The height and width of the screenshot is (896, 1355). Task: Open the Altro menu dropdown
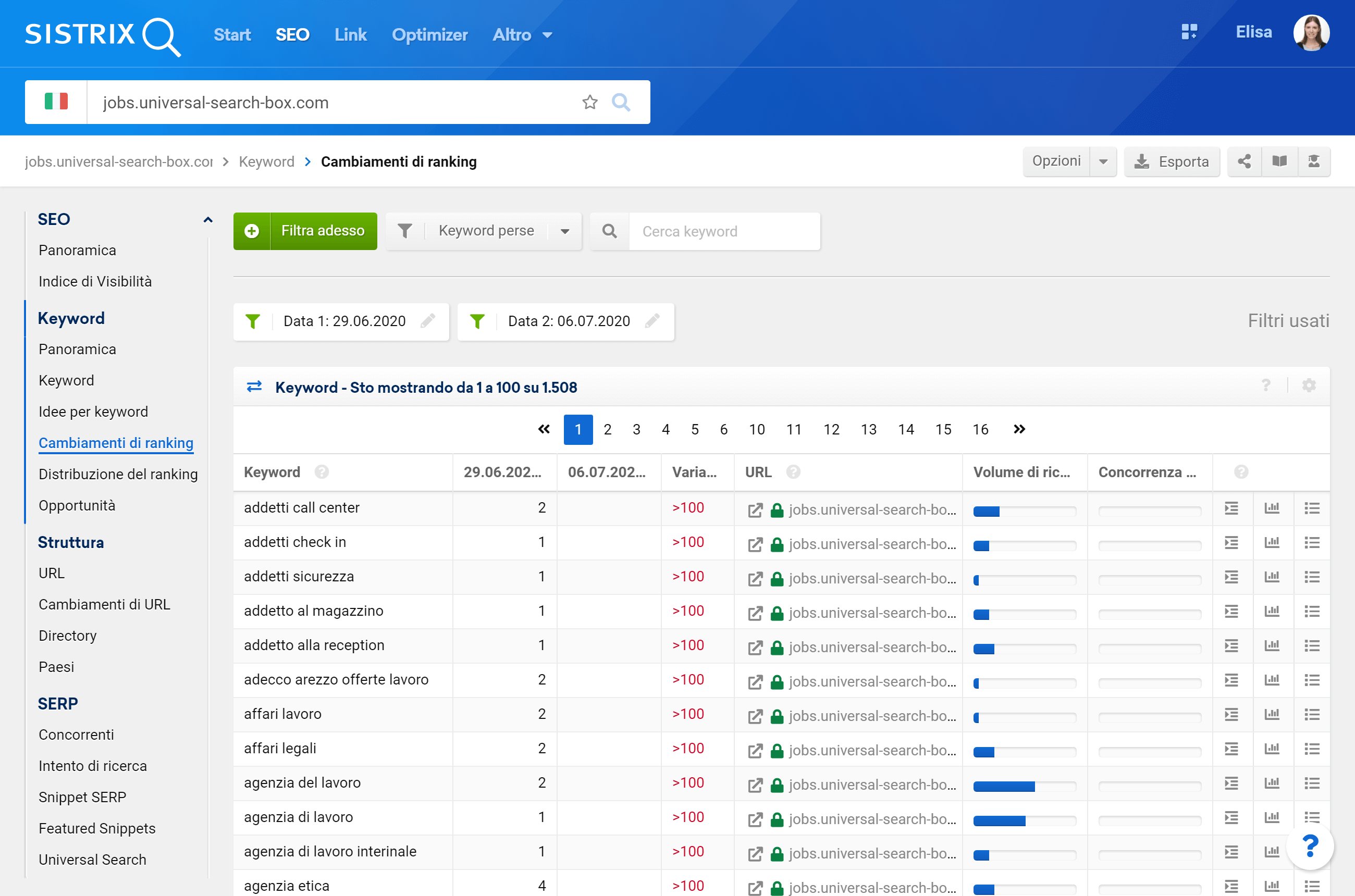pos(522,35)
